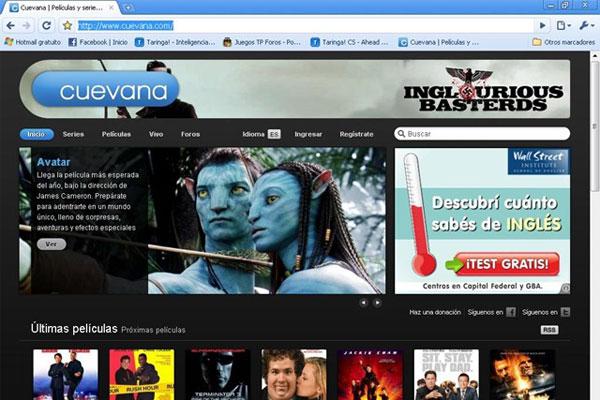Open the Foros menu item
Image resolution: width=600 pixels, height=400 pixels.
tap(190, 134)
